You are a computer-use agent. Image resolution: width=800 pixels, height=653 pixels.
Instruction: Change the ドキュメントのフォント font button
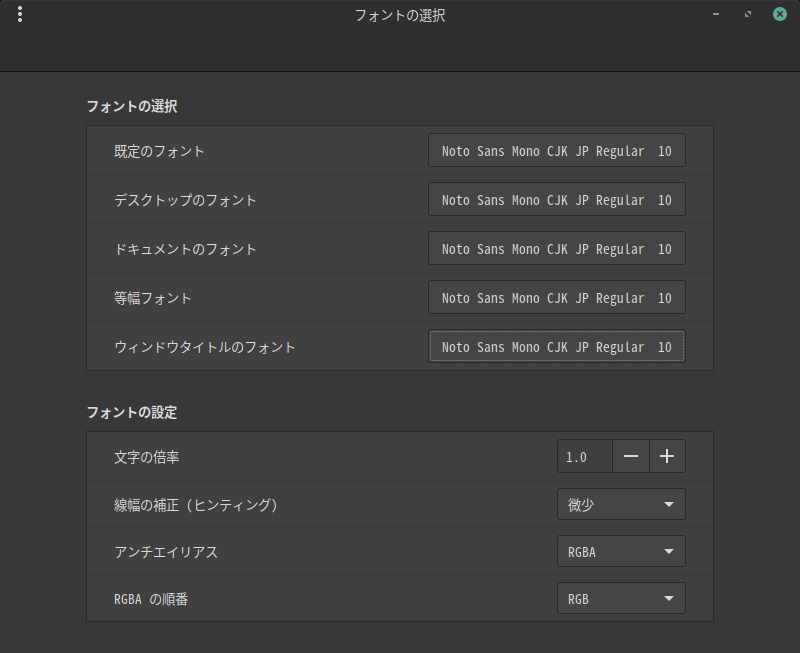tap(557, 249)
